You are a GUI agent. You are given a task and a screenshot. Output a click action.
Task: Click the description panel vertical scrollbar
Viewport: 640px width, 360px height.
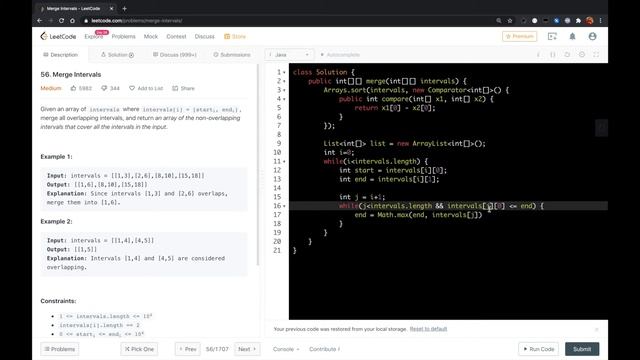tap(258, 165)
